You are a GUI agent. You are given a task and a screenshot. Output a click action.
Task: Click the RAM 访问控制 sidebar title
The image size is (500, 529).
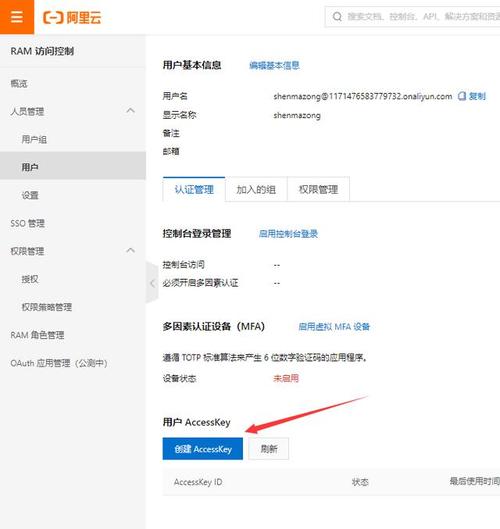coord(42,51)
